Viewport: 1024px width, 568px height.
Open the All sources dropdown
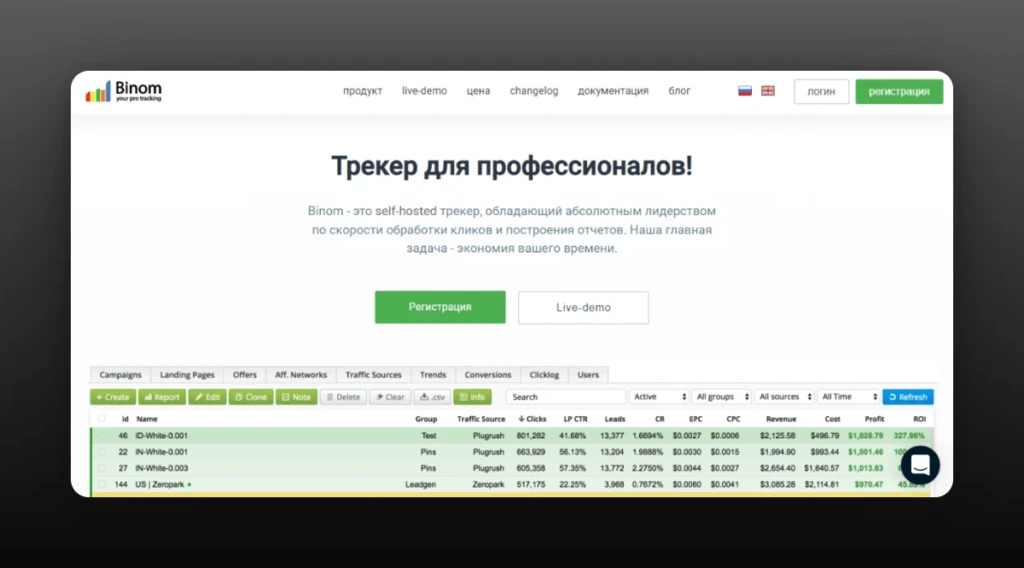tap(784, 397)
